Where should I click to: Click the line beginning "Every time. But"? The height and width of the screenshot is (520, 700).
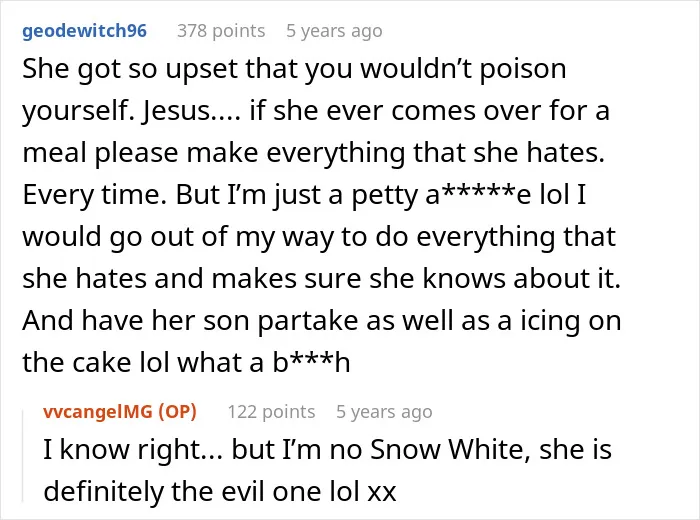(304, 195)
